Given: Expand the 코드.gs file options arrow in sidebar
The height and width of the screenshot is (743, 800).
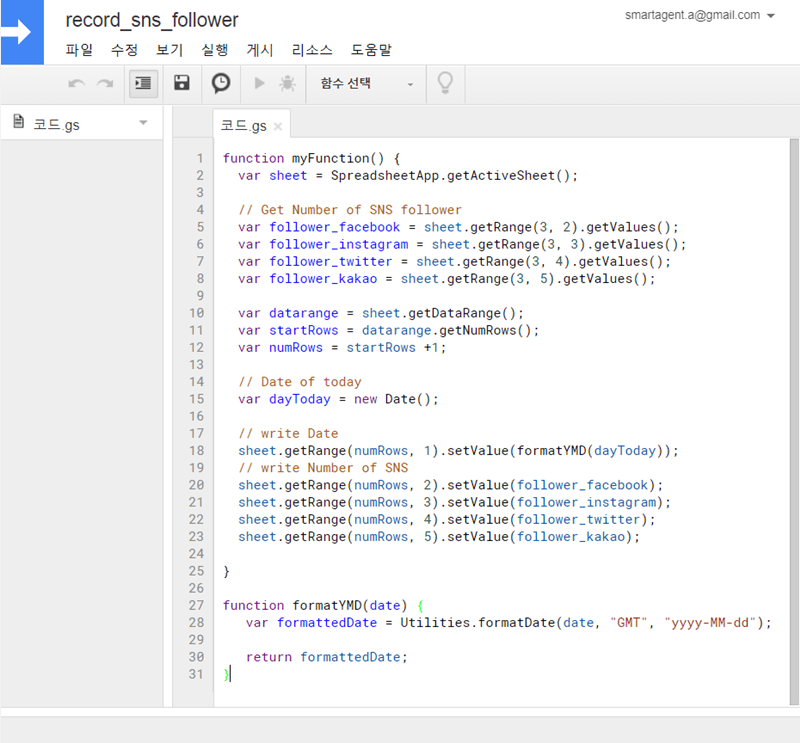Looking at the screenshot, I should (x=143, y=123).
